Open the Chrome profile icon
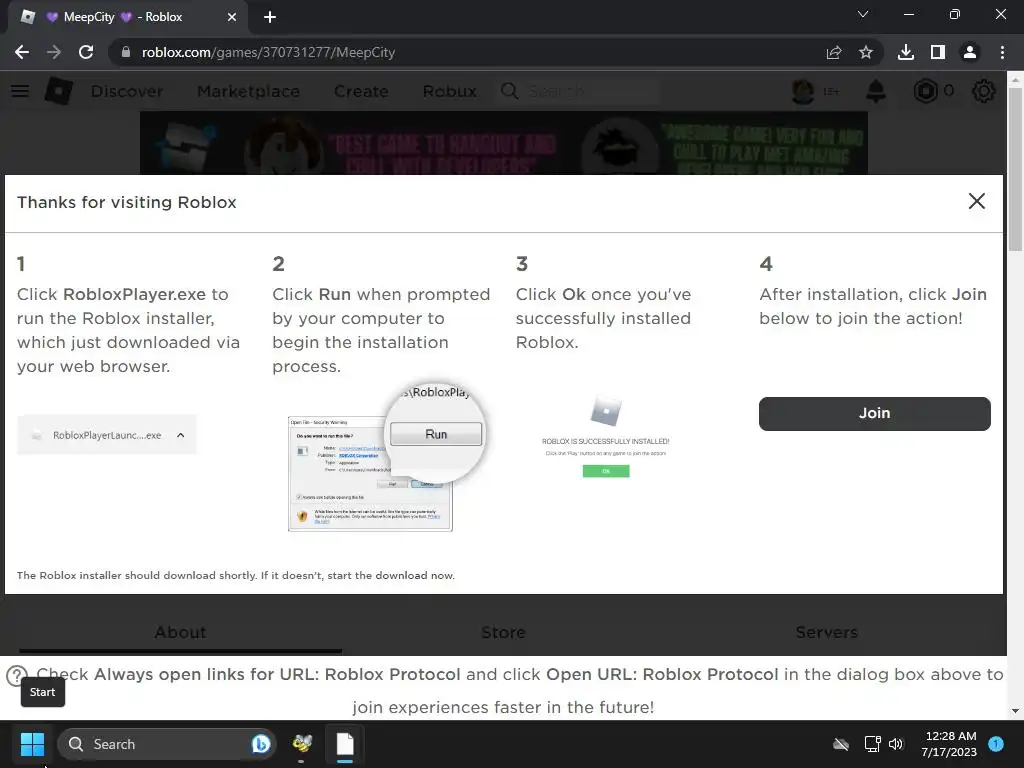 tap(970, 52)
